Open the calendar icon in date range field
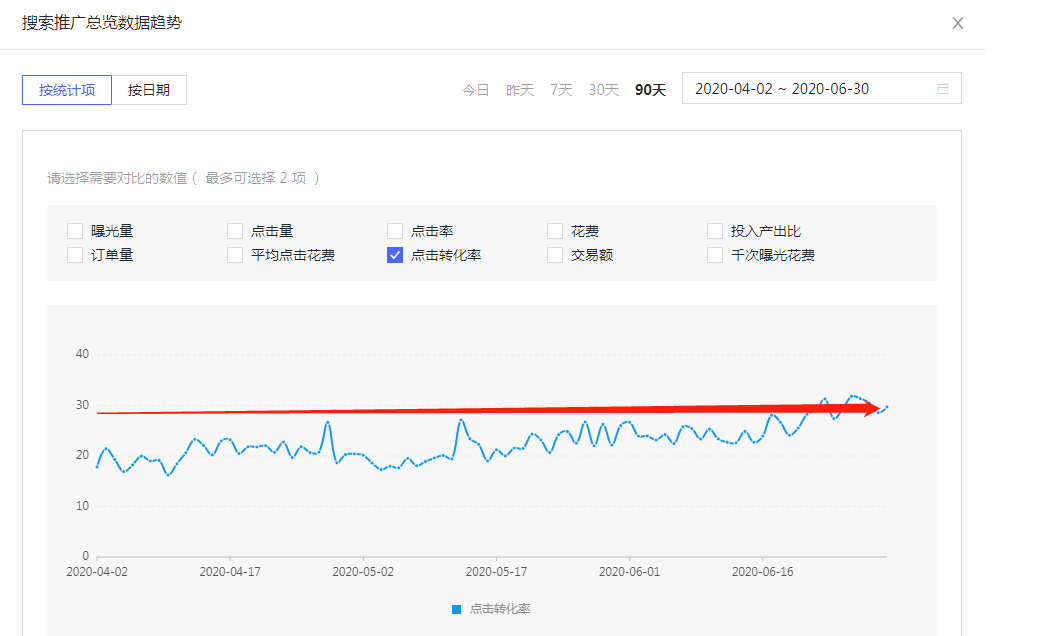Viewport: 1057px width, 636px height. click(x=943, y=89)
